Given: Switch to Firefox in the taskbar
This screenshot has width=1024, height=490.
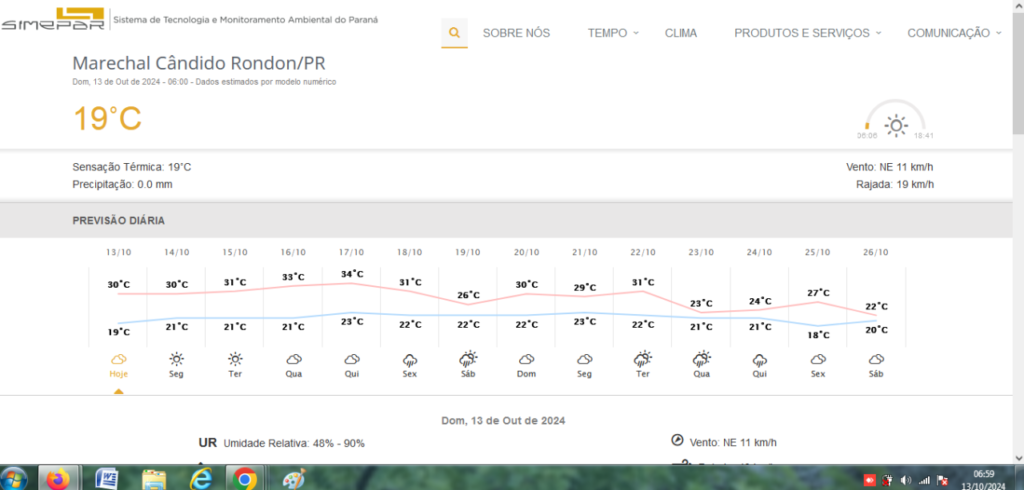Looking at the screenshot, I should 59,479.
